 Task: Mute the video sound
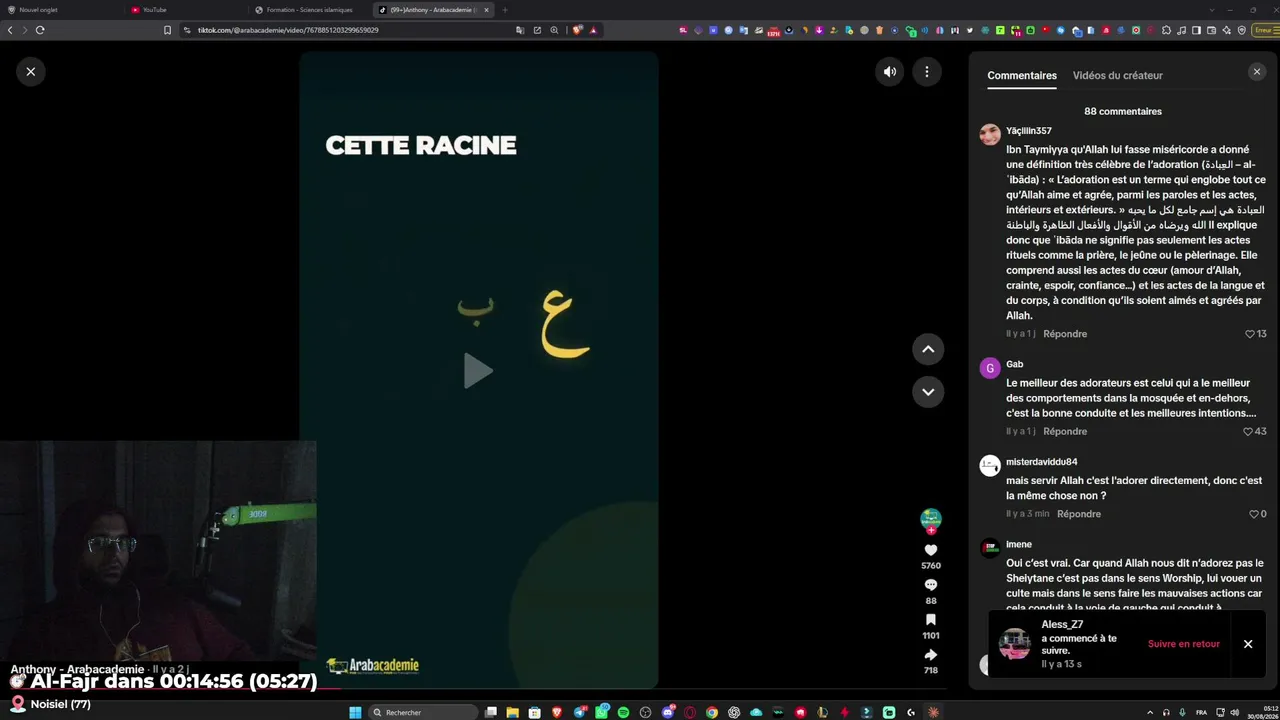[x=889, y=72]
